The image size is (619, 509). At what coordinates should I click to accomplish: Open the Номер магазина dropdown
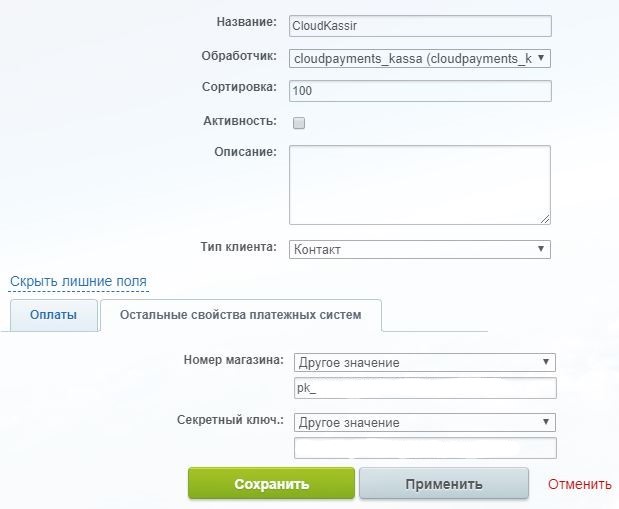coord(424,362)
